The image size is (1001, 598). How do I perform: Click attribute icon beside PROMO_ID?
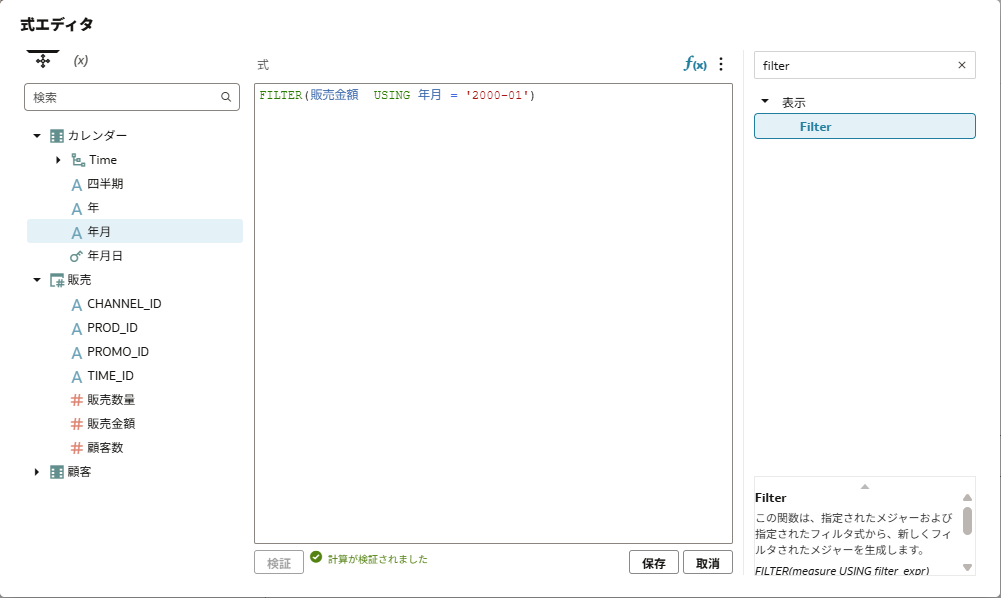pos(77,353)
